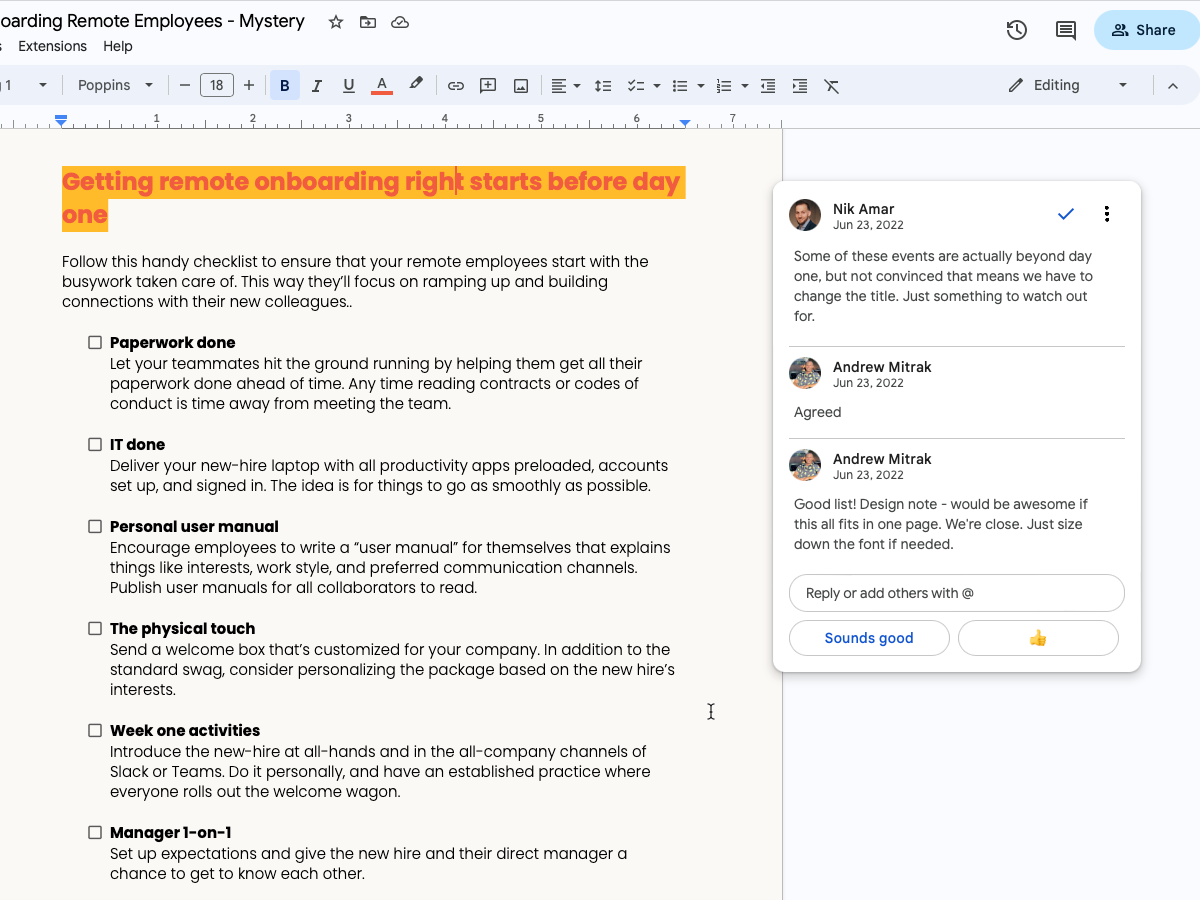Apply numbered list

(x=725, y=86)
